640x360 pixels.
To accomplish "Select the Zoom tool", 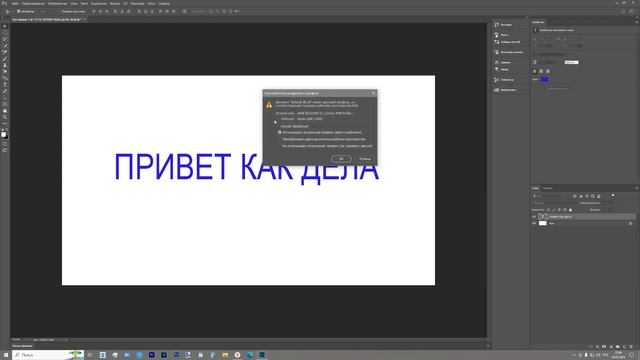I will point(5,117).
